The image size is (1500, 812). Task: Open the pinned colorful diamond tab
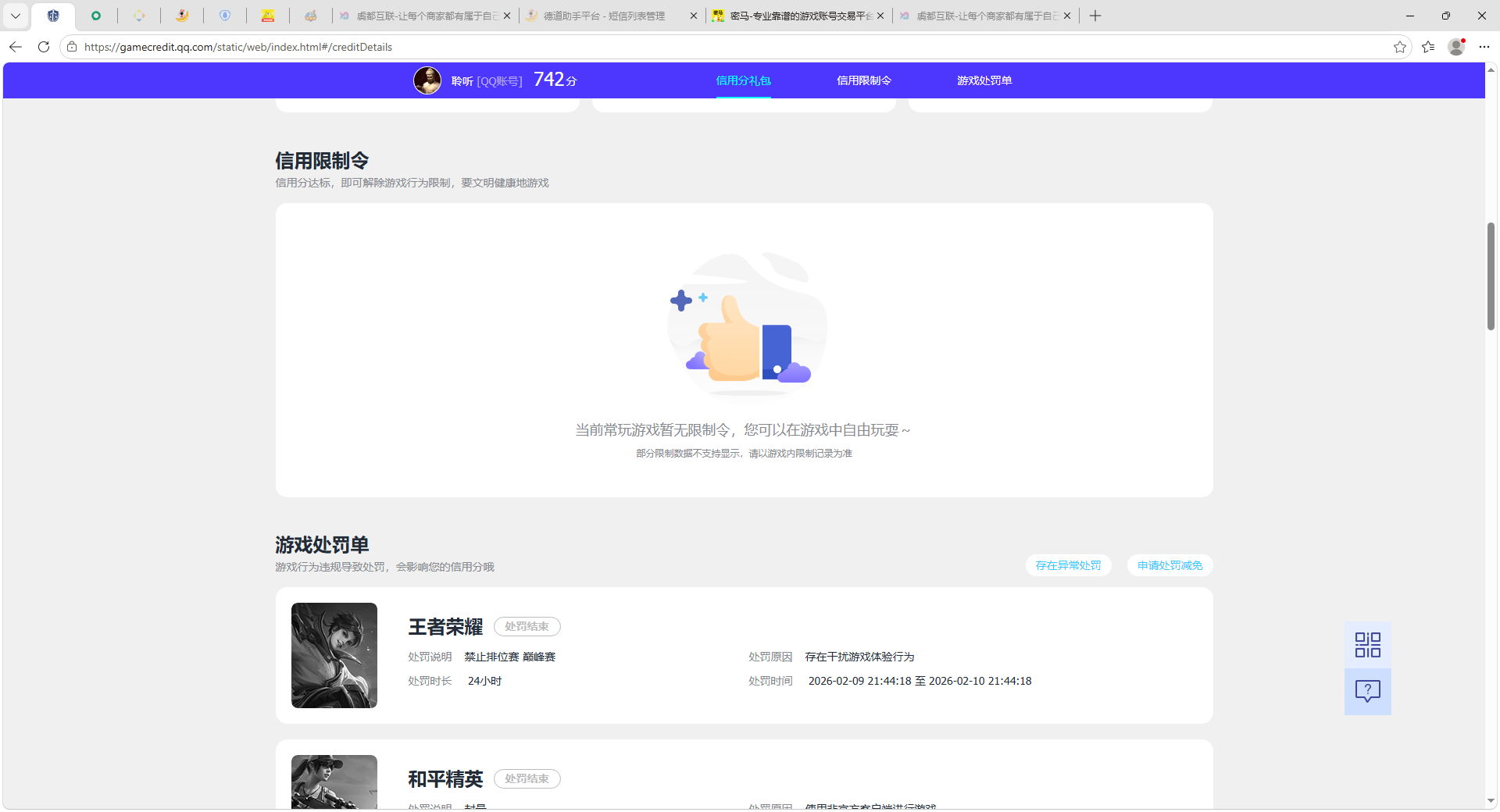139,16
